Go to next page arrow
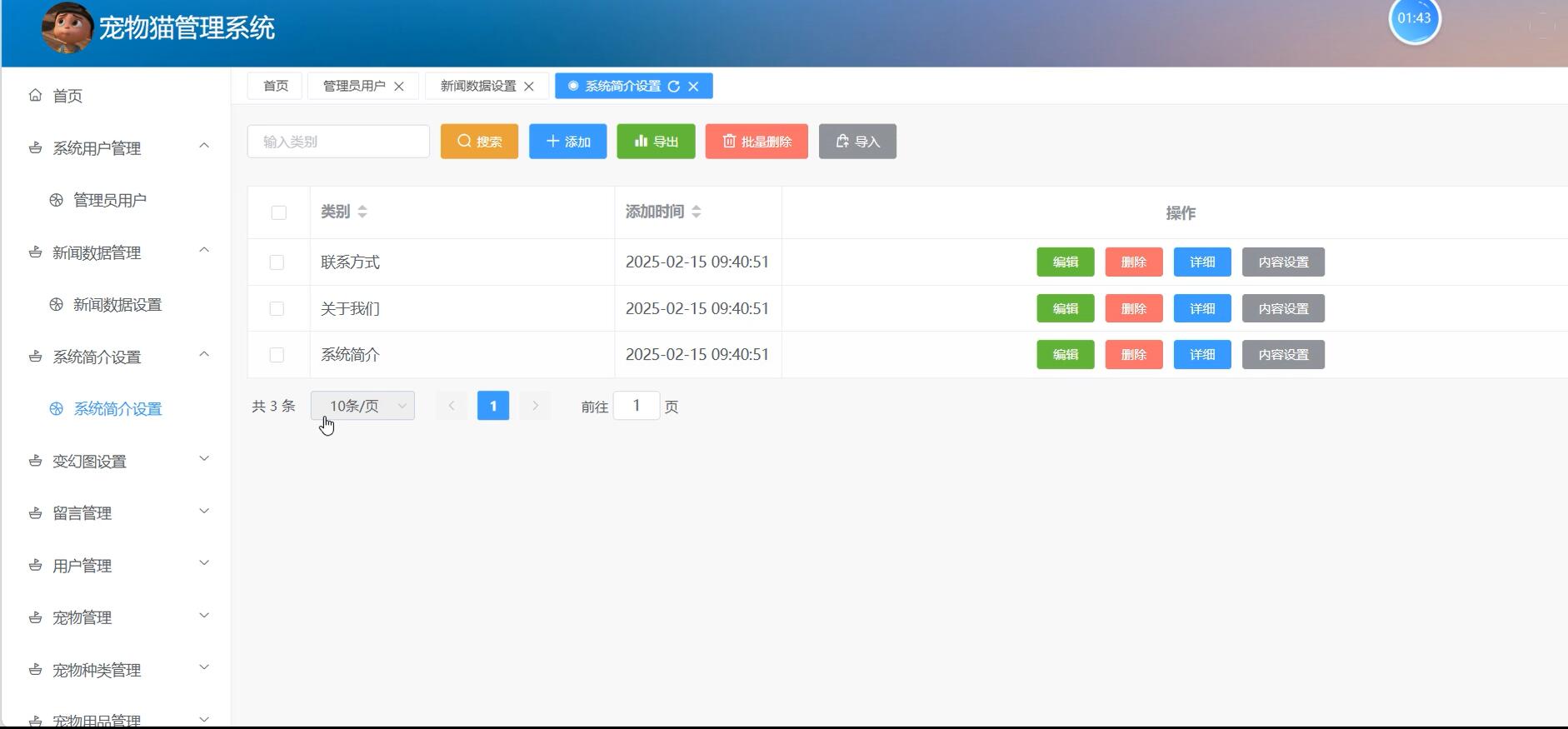Screen dimensions: 1568x729 pyautogui.click(x=535, y=406)
